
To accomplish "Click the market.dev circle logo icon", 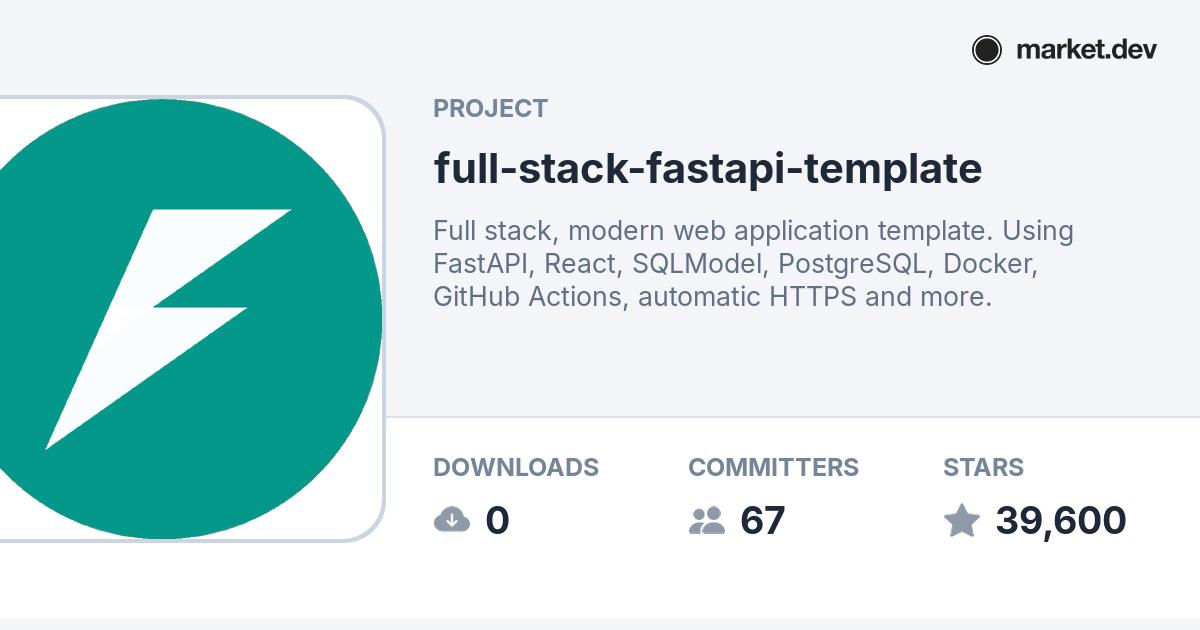I will (x=987, y=50).
